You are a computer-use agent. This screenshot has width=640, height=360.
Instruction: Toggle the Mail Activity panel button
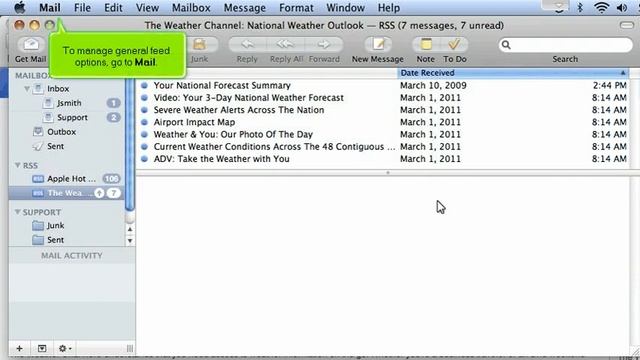[42, 348]
